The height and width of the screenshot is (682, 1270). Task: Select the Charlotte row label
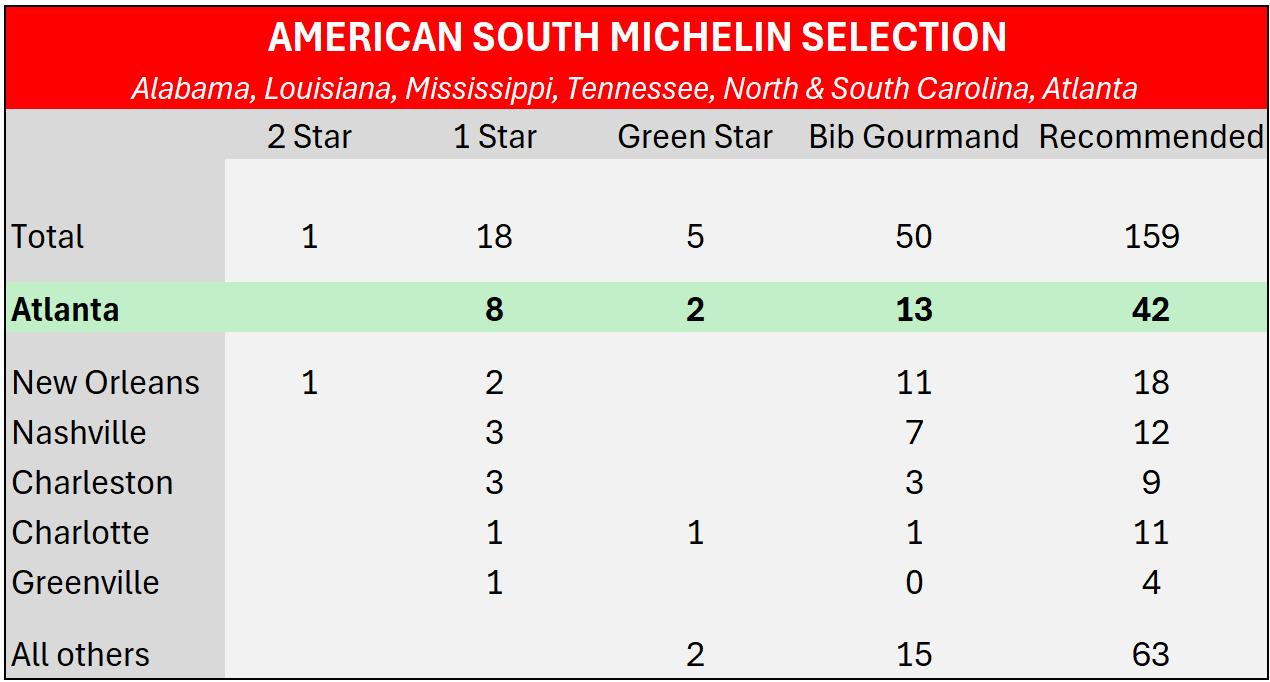click(x=80, y=533)
